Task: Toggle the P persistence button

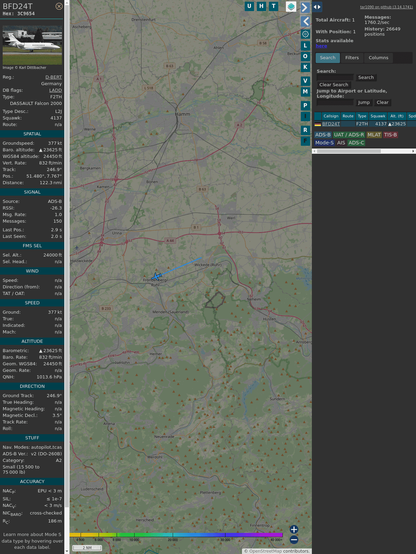Action: [x=305, y=105]
